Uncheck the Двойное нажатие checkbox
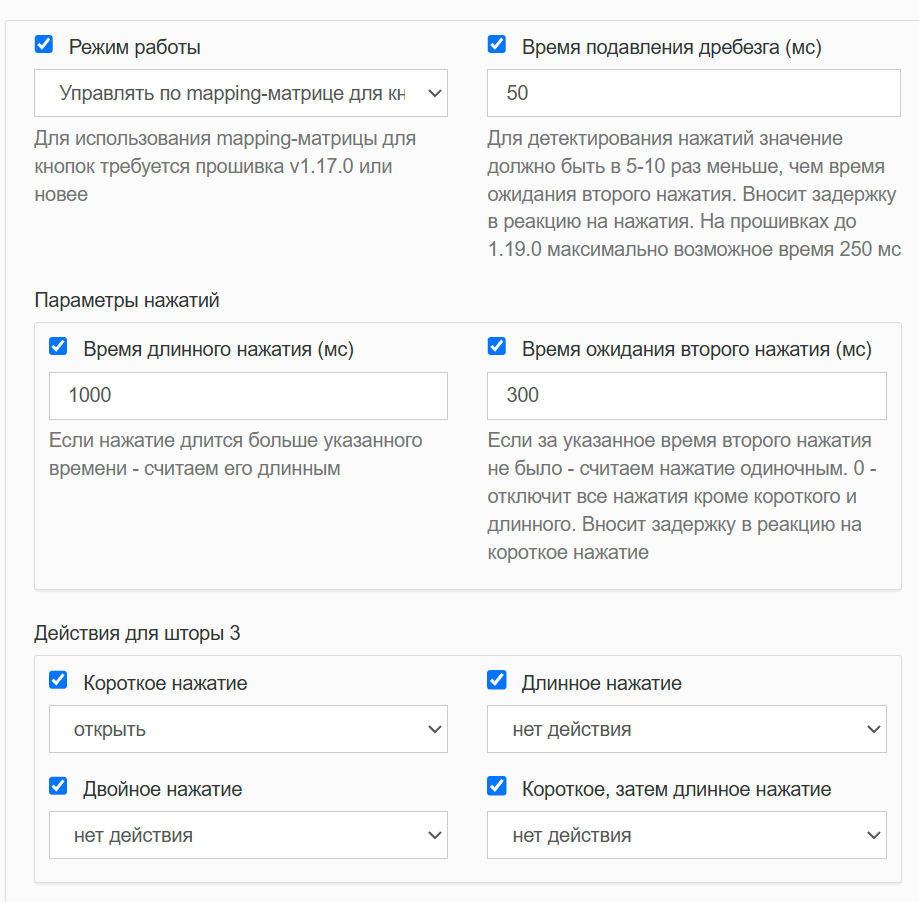Screen dimensions: 919x902 click(x=58, y=786)
